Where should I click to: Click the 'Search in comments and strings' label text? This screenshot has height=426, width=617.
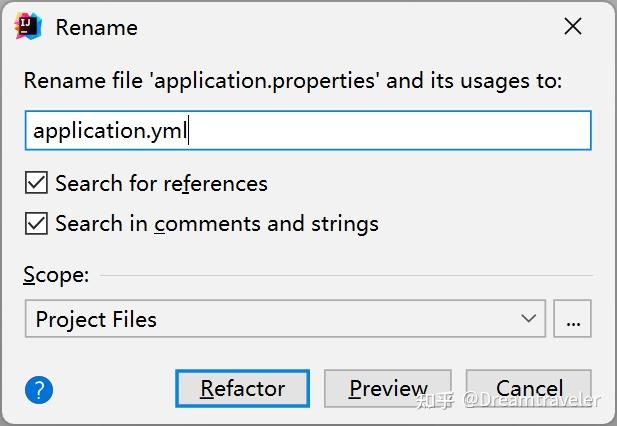216,223
